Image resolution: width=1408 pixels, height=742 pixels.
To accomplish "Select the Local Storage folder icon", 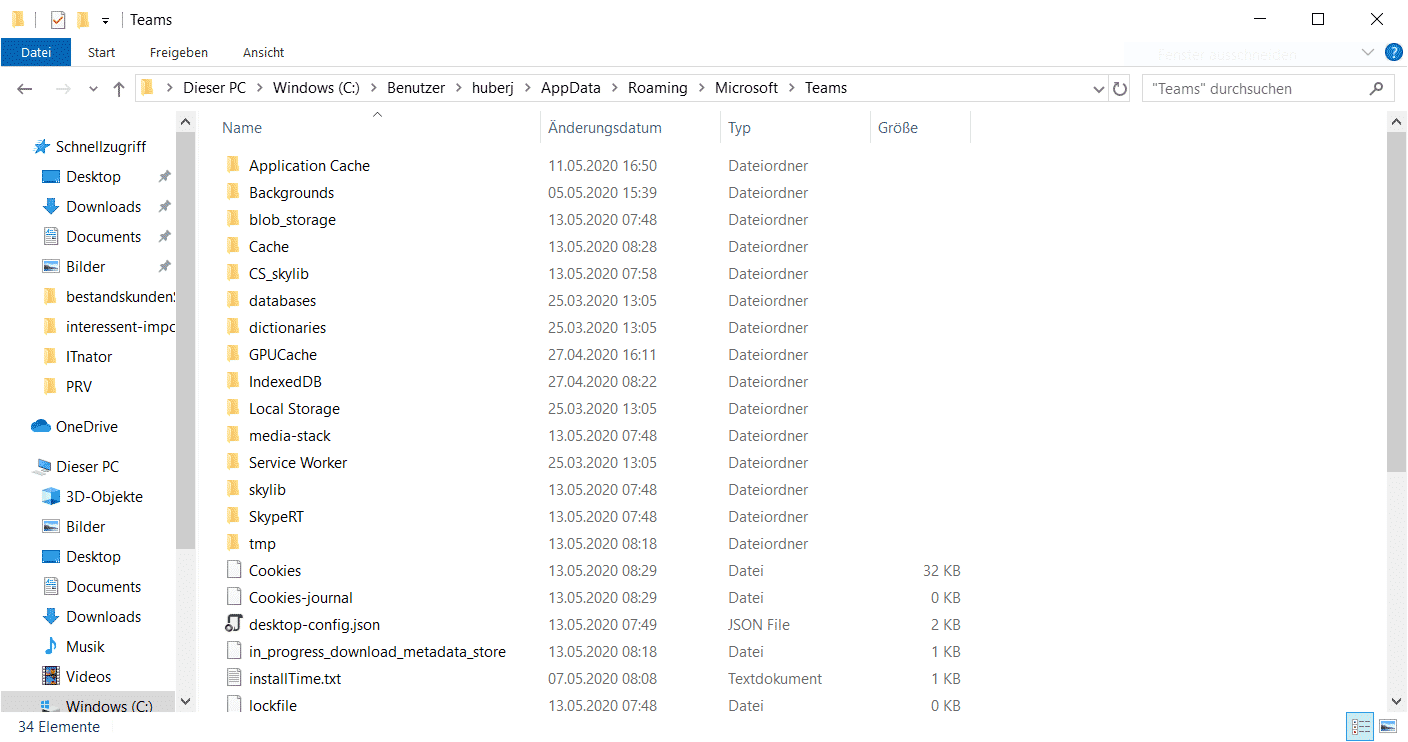I will coord(233,408).
